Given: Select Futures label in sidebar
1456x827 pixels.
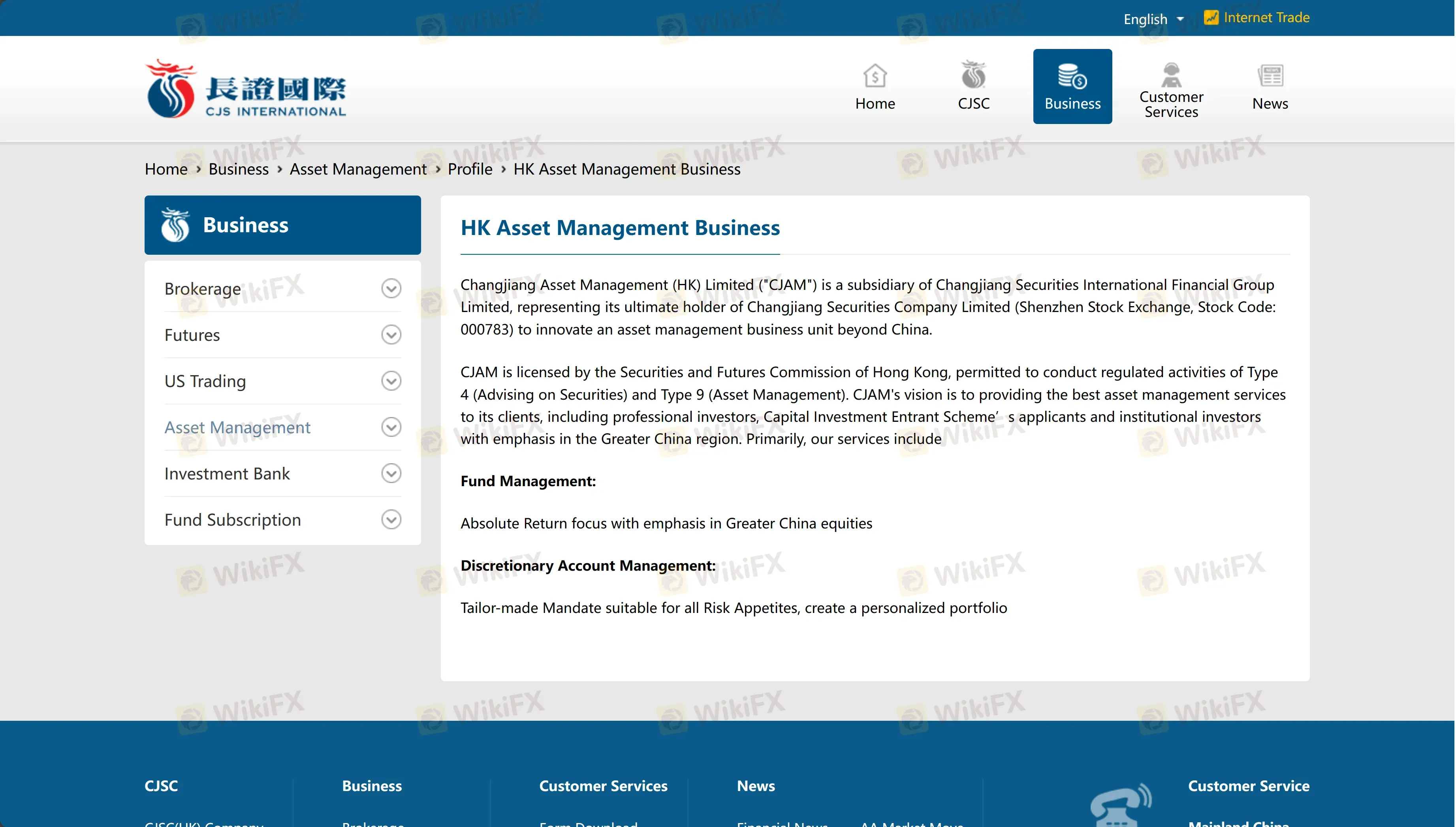Looking at the screenshot, I should [192, 335].
